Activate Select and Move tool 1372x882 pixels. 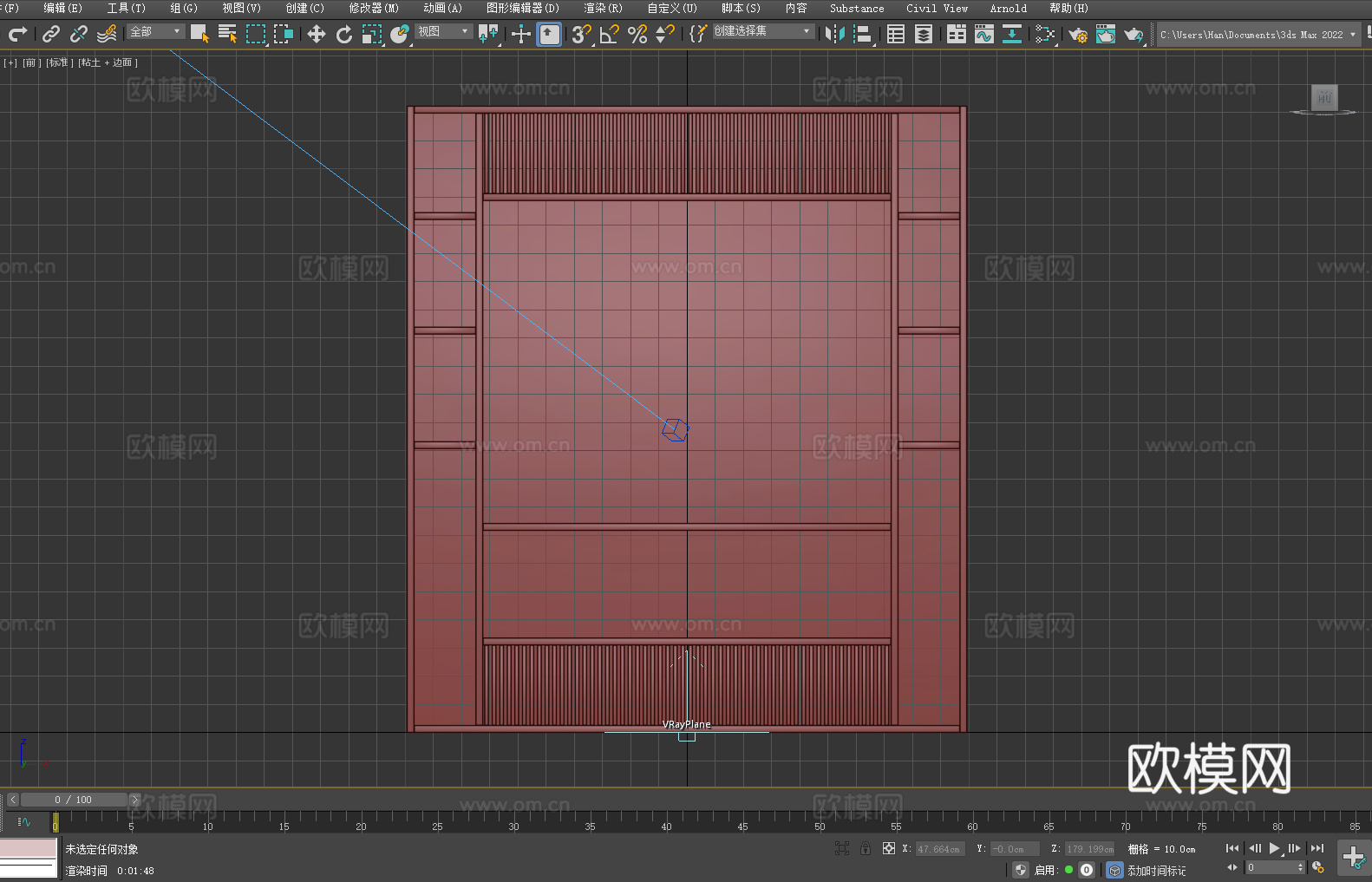coord(317,34)
